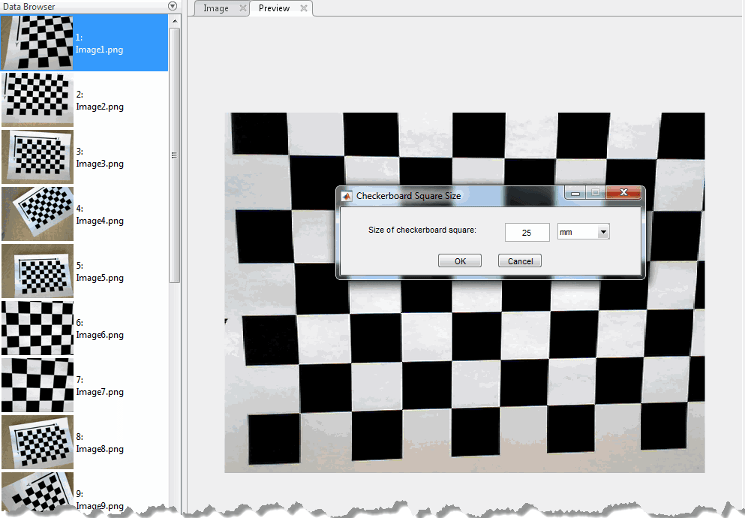Click the checkerboard preview image
745x518 pixels.
point(465,292)
